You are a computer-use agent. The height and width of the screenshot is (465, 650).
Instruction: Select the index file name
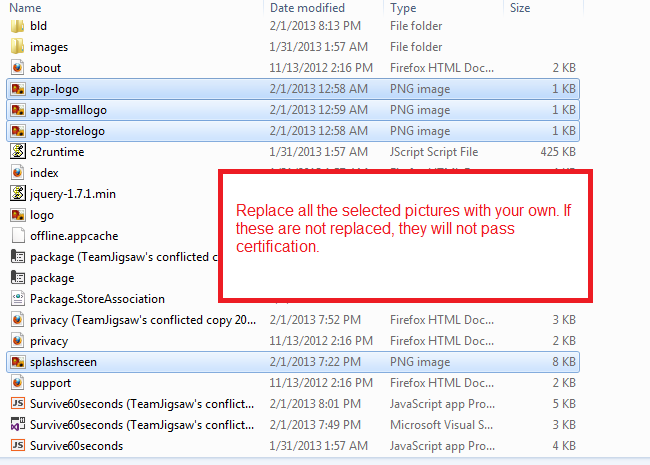tap(44, 172)
